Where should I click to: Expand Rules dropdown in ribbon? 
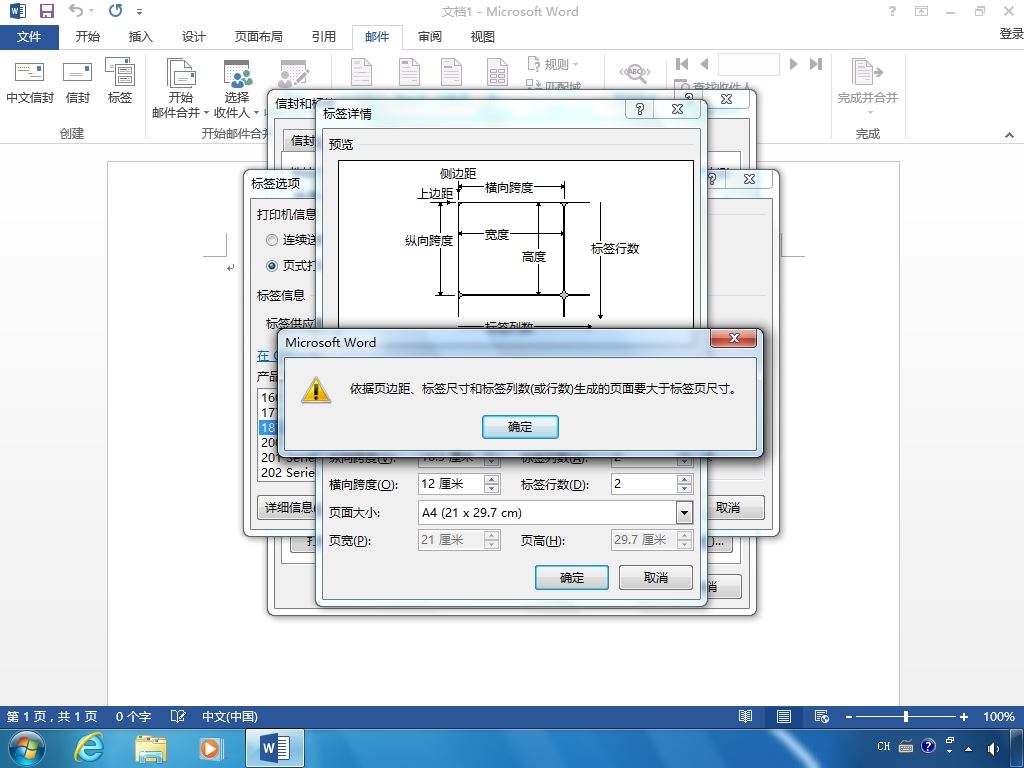coord(575,64)
